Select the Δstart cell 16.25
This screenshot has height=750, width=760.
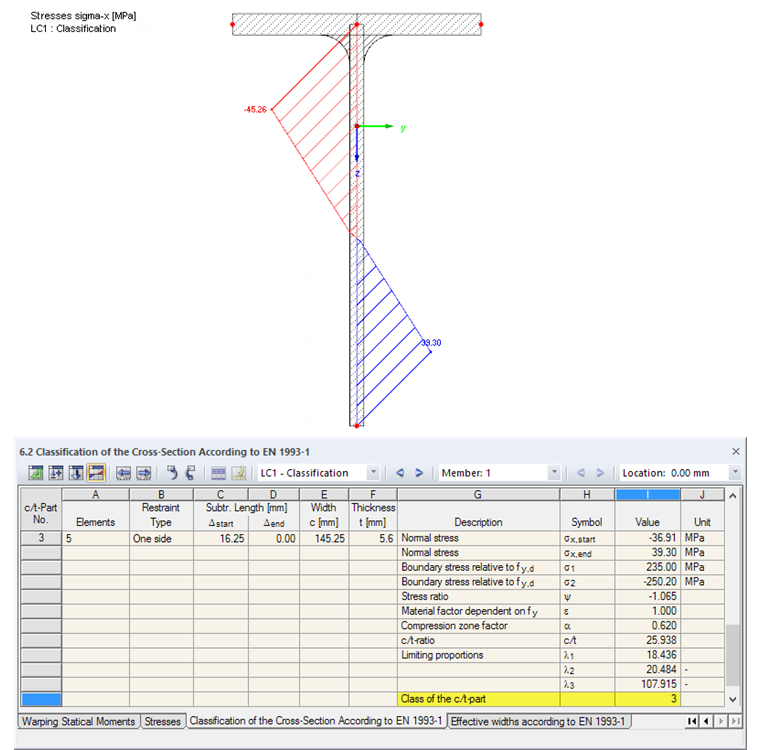click(221, 539)
